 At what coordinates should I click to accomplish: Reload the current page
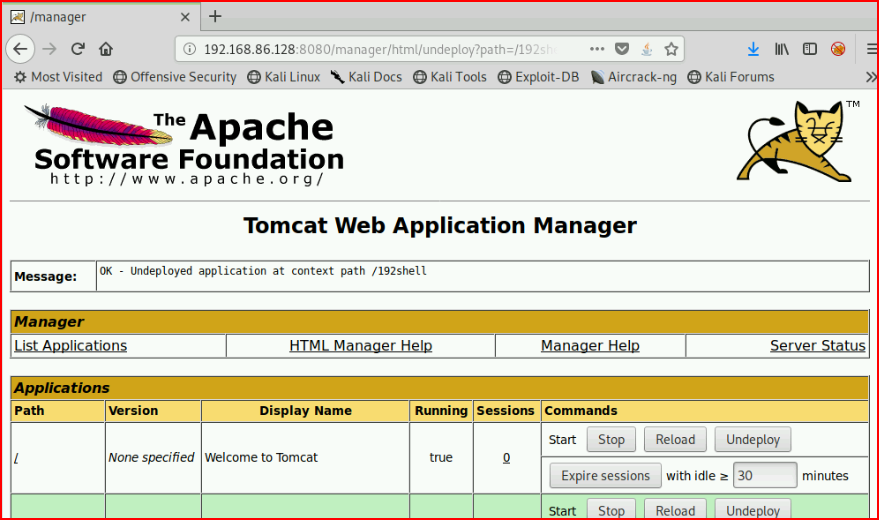tap(77, 49)
